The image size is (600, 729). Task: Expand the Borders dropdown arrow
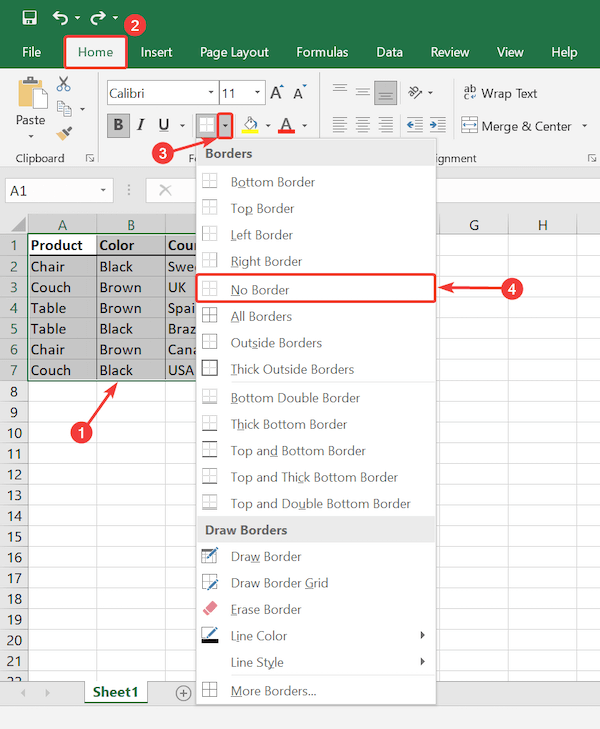tap(227, 125)
